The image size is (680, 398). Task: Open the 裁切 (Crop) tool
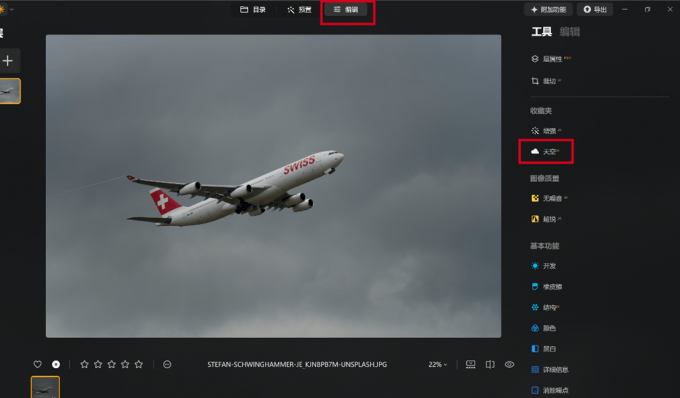pyautogui.click(x=546, y=81)
